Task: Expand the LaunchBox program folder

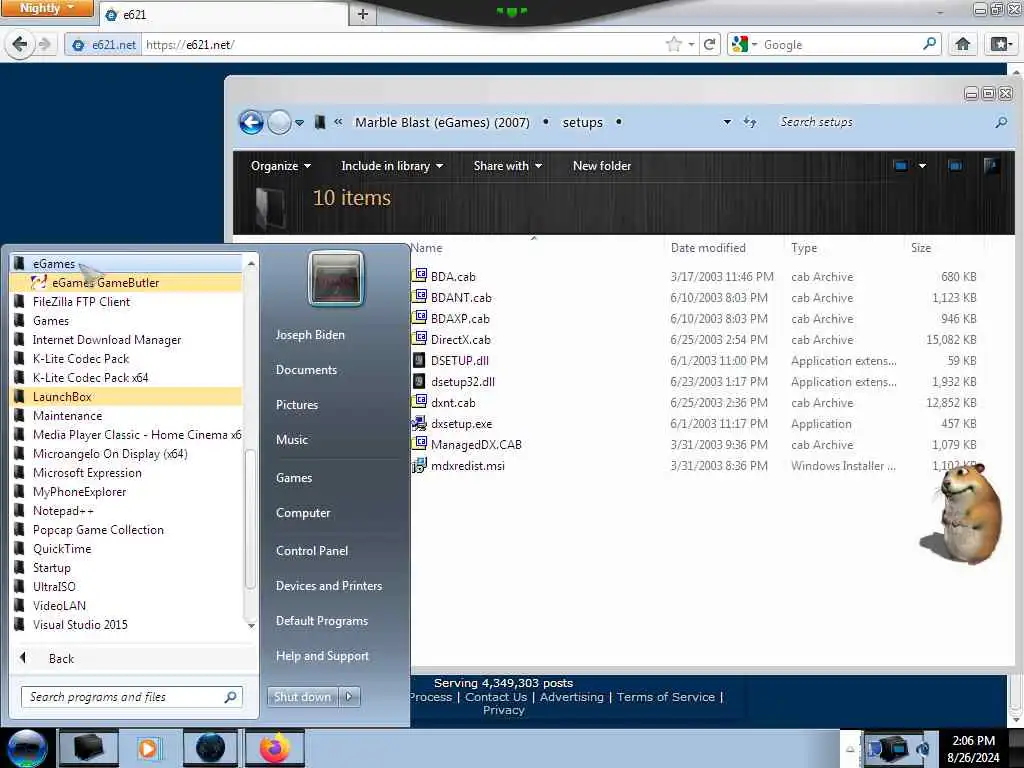Action: coord(62,396)
